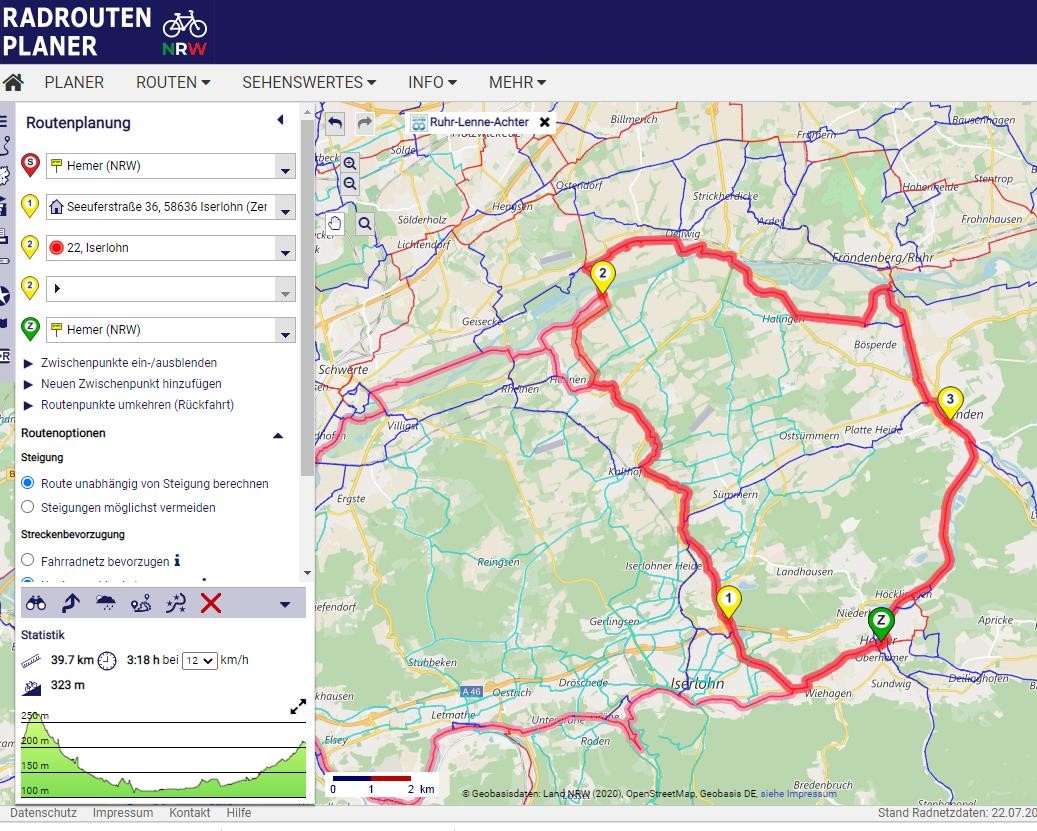This screenshot has height=831, width=1037.
Task: Select 'Route unabhängig von Steigung berechnen'
Action: click(x=28, y=483)
